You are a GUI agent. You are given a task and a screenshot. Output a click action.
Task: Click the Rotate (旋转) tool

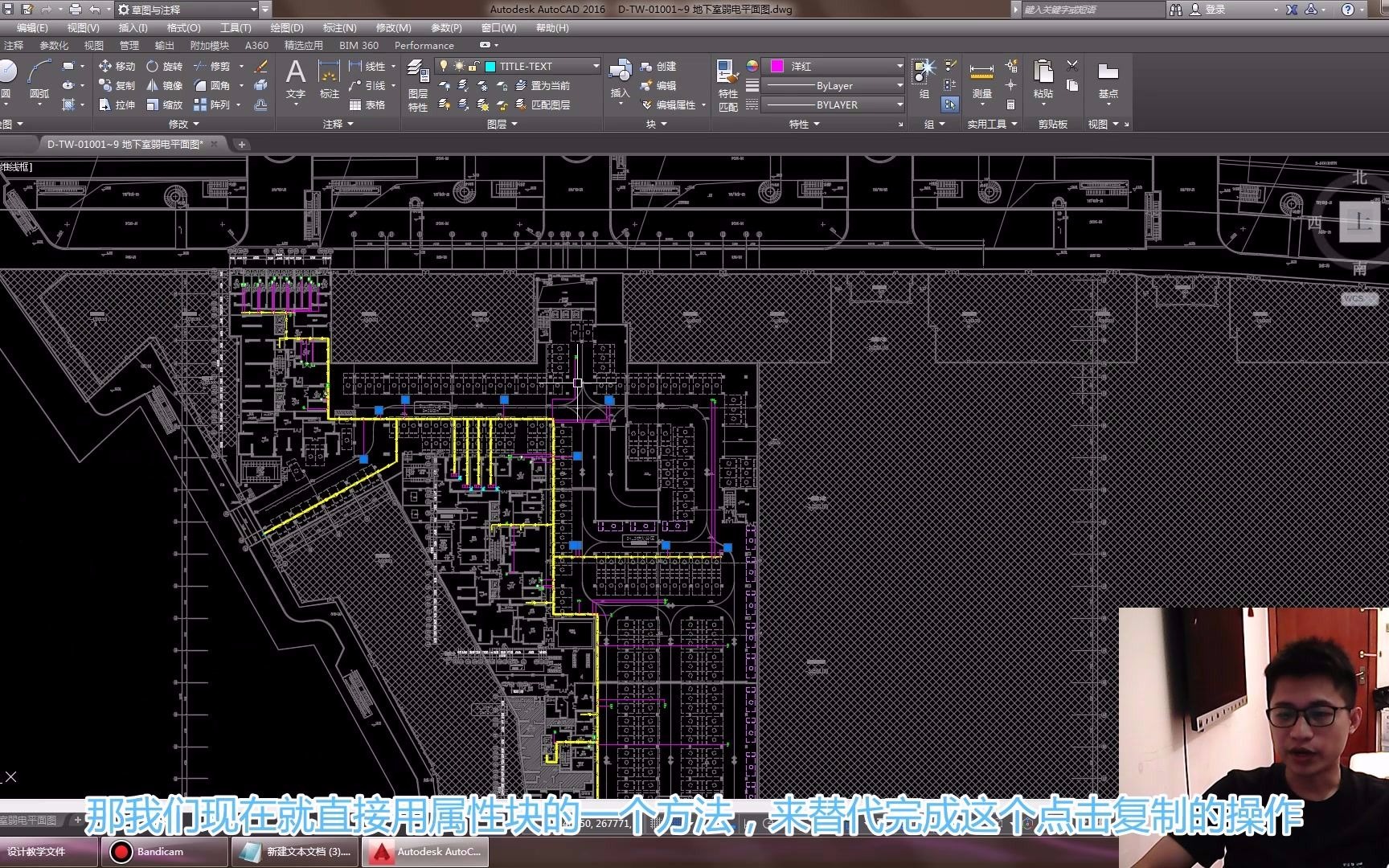[x=164, y=66]
